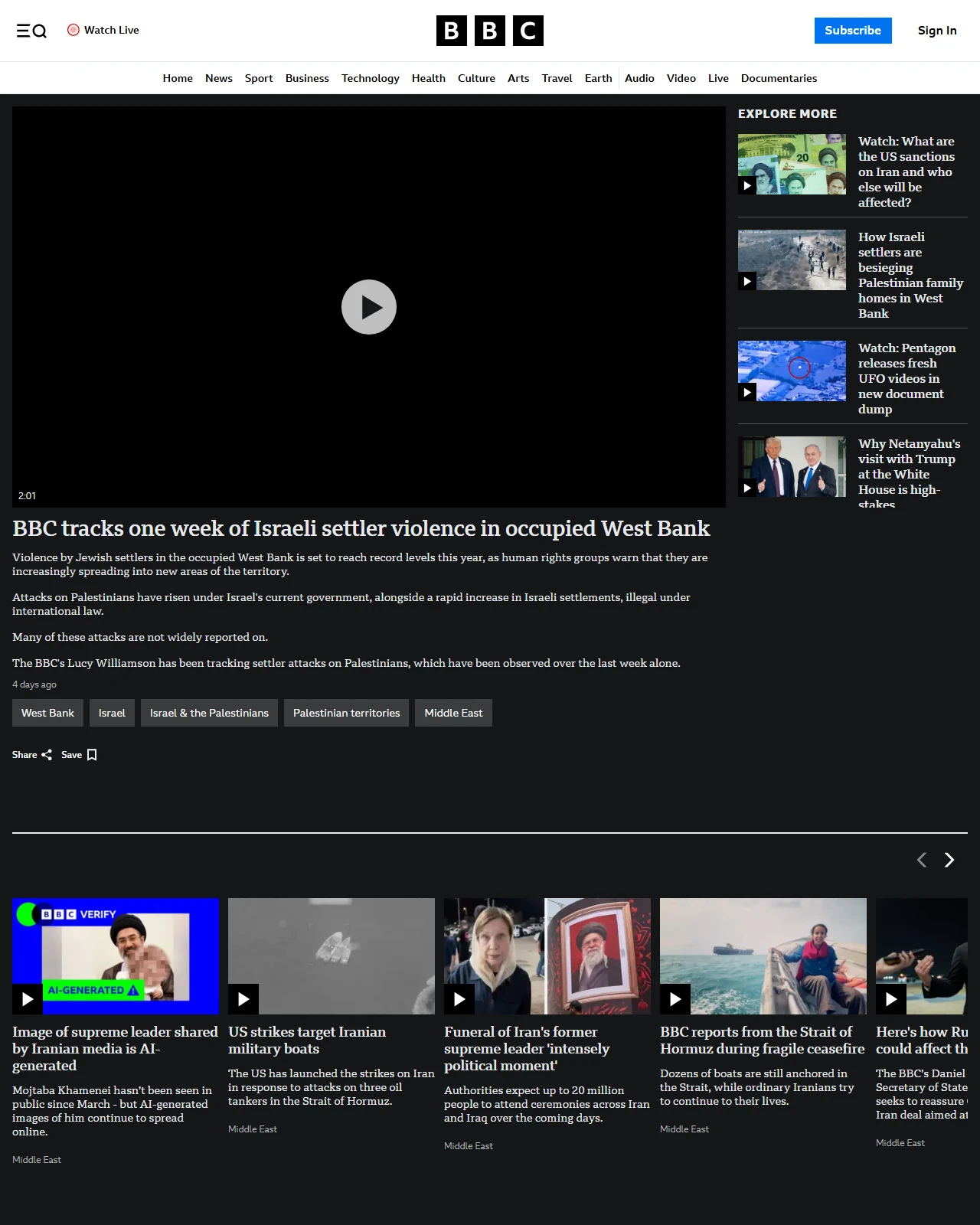Viewport: 980px width, 1225px height.
Task: Select the Palestinian territories tag
Action: point(346,713)
